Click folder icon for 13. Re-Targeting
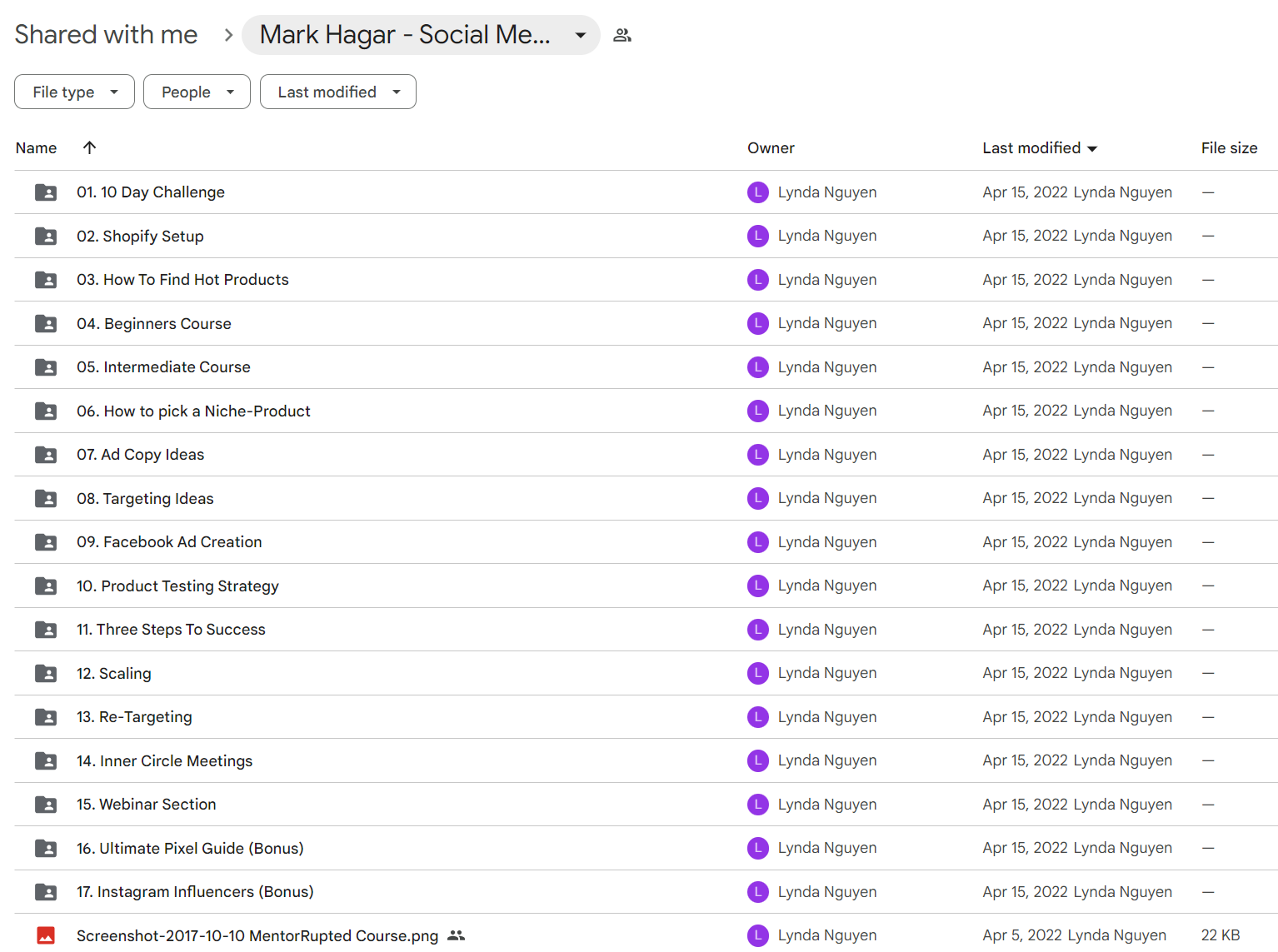Screen dimensions: 1278x952 (46, 717)
